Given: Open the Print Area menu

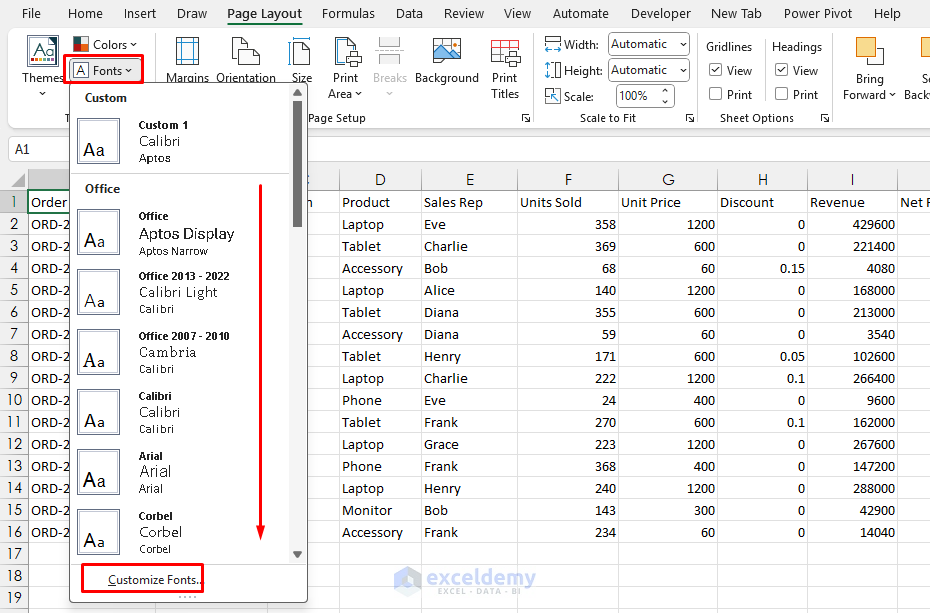Looking at the screenshot, I should point(345,68).
